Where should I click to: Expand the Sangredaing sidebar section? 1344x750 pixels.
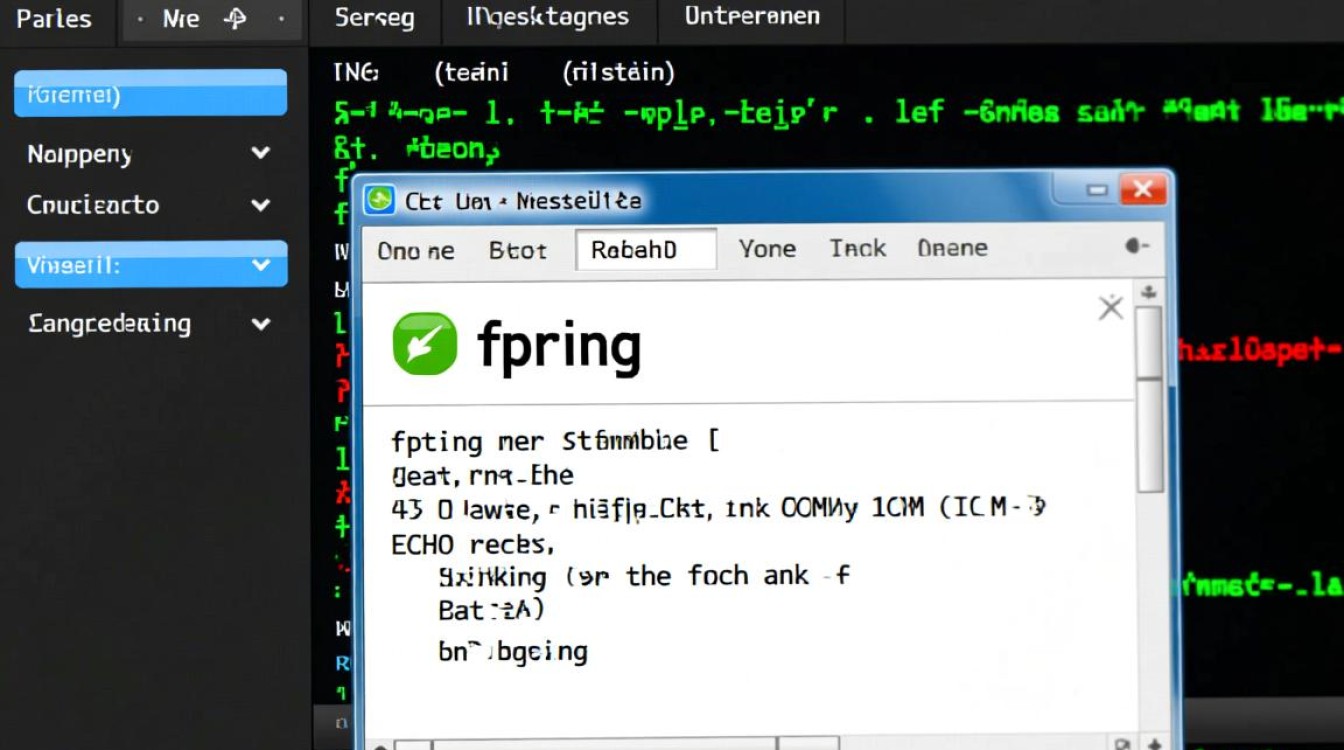click(x=261, y=324)
